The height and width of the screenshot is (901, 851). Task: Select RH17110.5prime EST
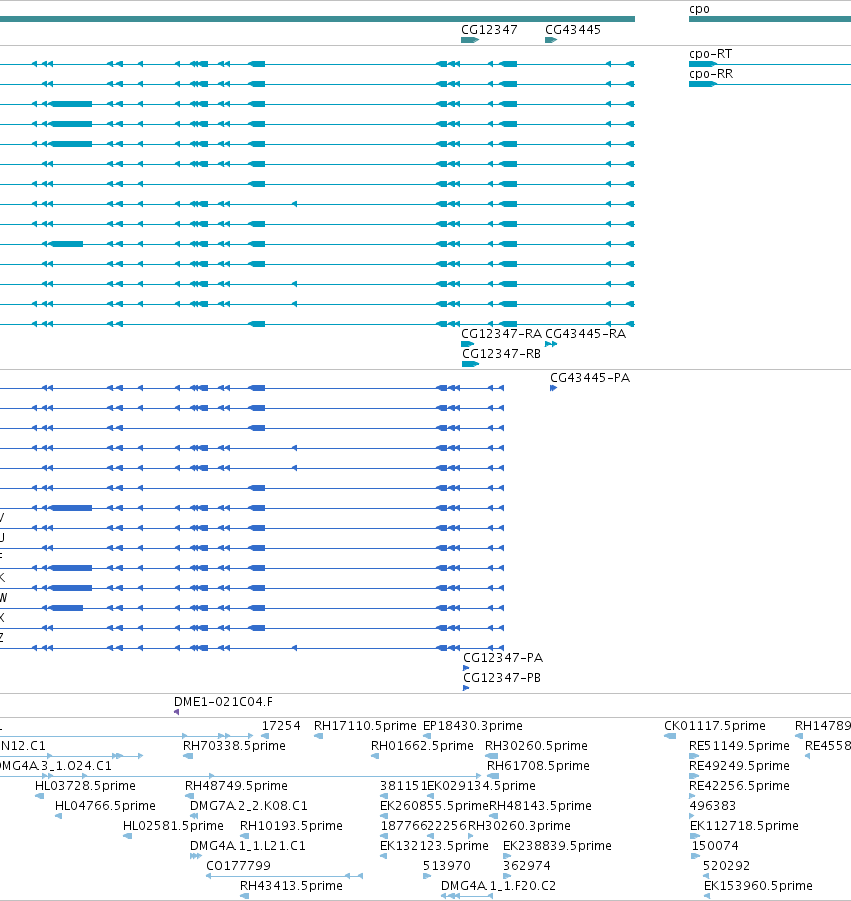[365, 726]
